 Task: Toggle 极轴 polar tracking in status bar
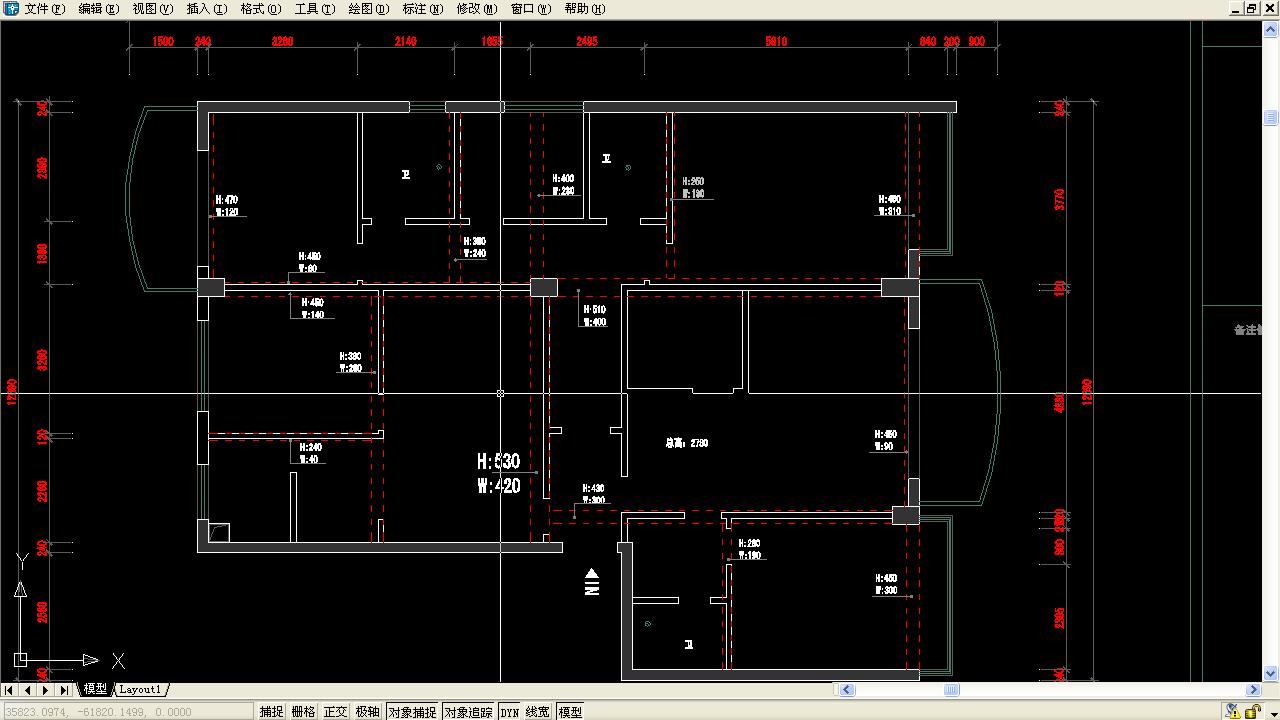[x=367, y=712]
